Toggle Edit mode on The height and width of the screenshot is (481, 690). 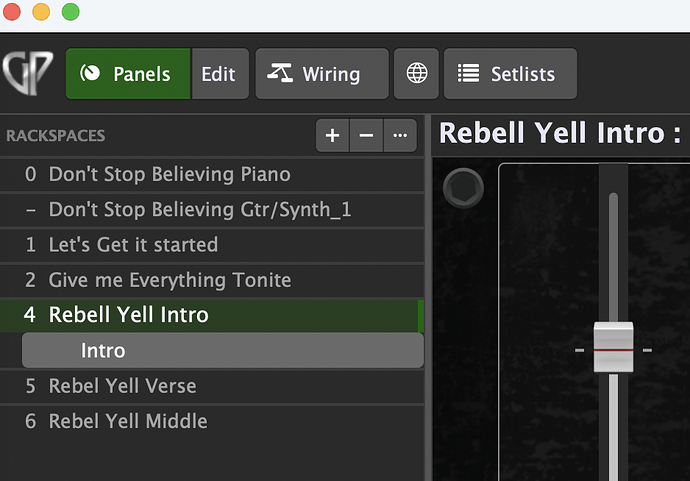(x=218, y=74)
